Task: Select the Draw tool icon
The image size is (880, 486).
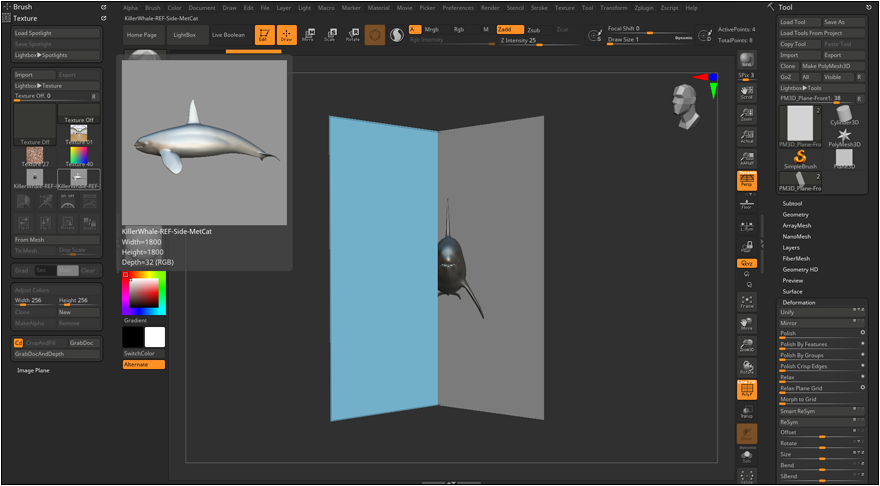Action: (x=286, y=35)
